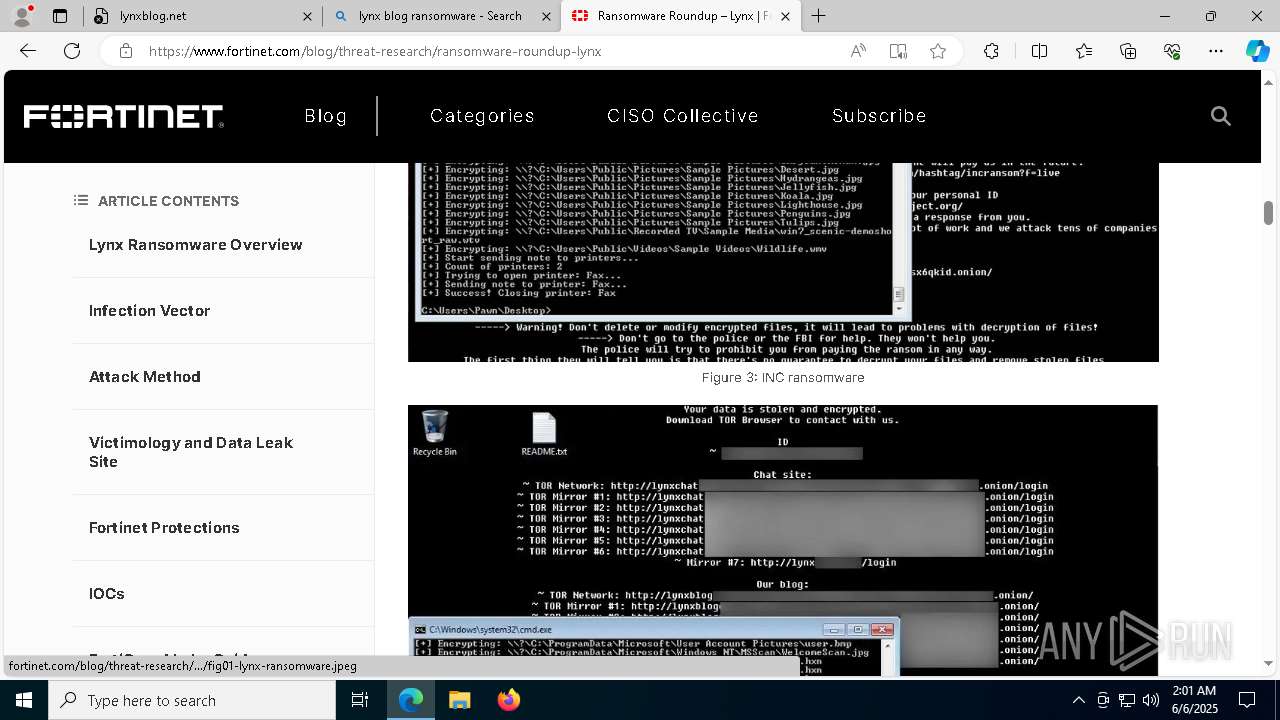Viewport: 1280px width, 720px height.
Task: Open the Favorites list
Action: [1084, 51]
